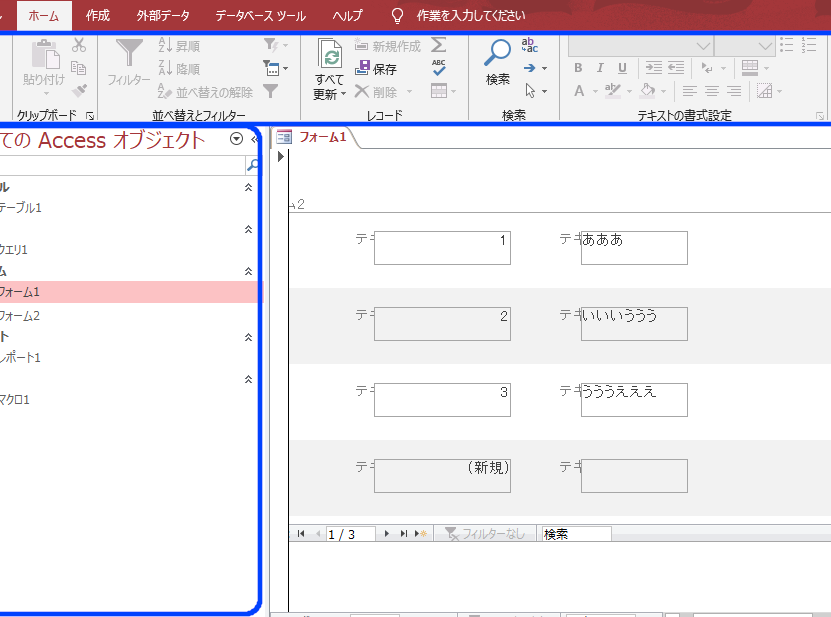Click the 検索 search box in record navigator
This screenshot has width=831, height=617.
coord(574,534)
